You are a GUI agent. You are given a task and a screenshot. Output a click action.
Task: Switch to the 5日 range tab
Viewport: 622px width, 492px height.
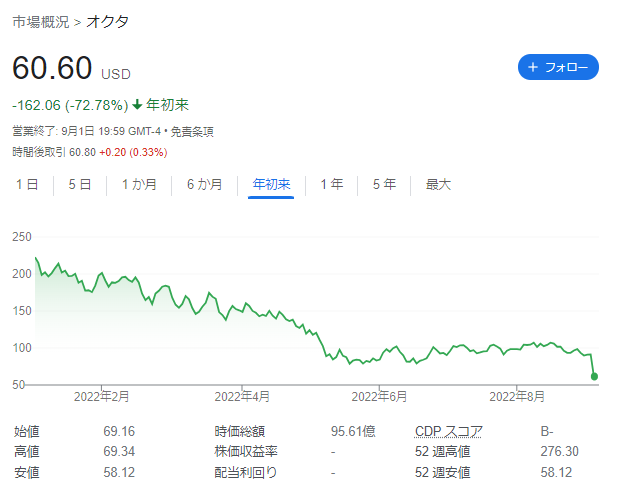[80, 184]
